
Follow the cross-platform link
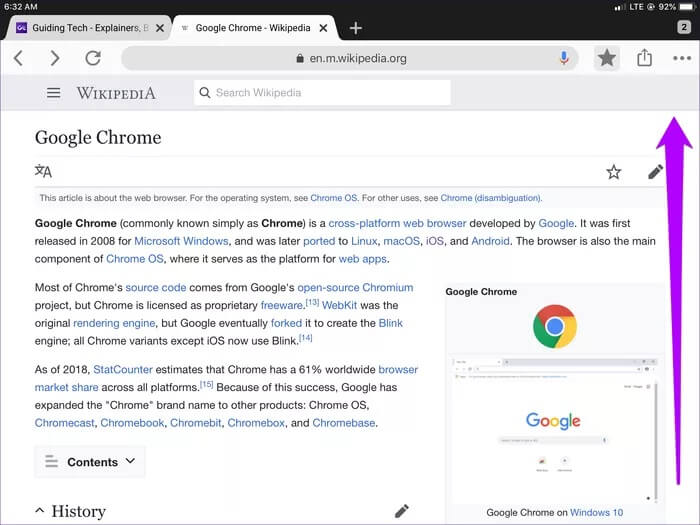364,223
